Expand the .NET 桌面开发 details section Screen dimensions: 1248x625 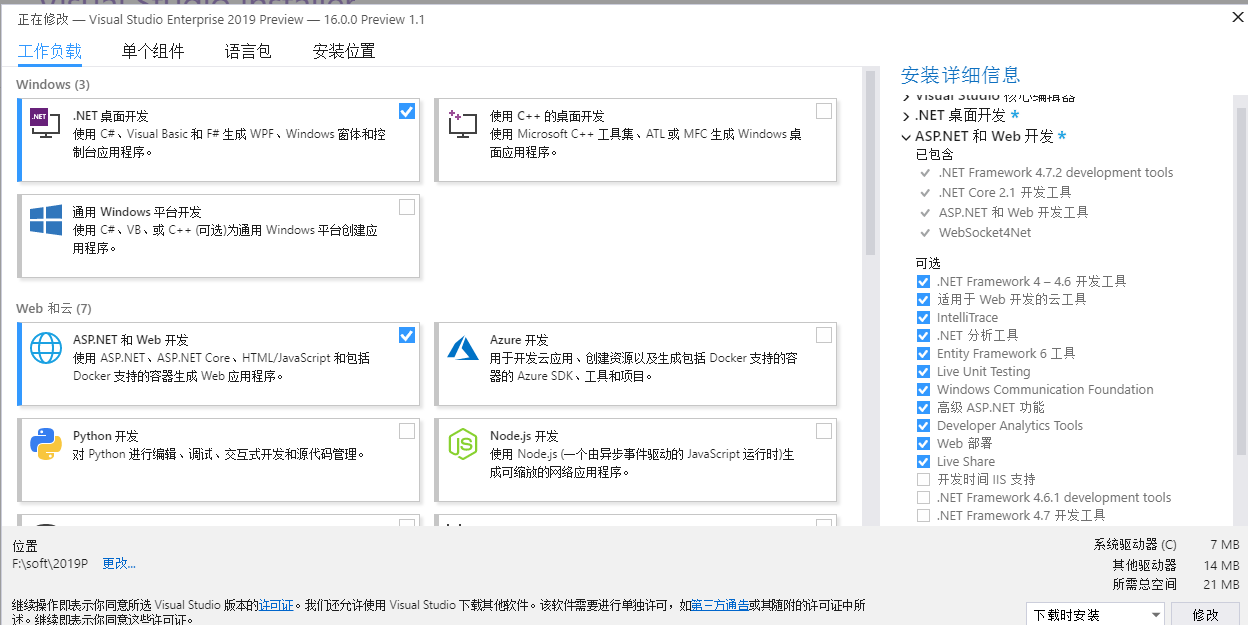[x=906, y=116]
